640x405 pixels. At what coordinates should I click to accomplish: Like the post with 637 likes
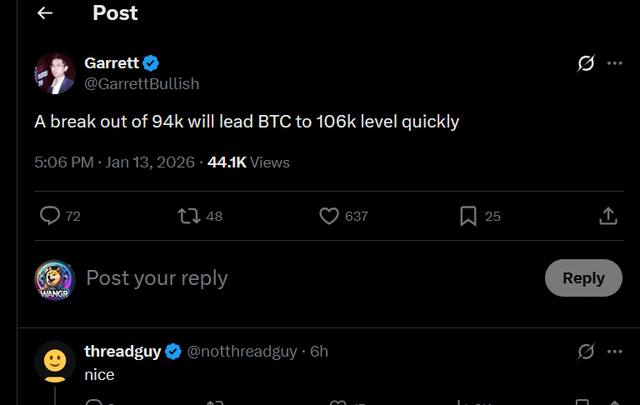coord(329,215)
